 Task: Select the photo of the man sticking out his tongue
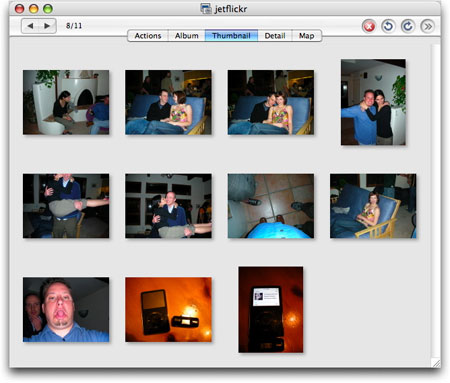(66, 310)
